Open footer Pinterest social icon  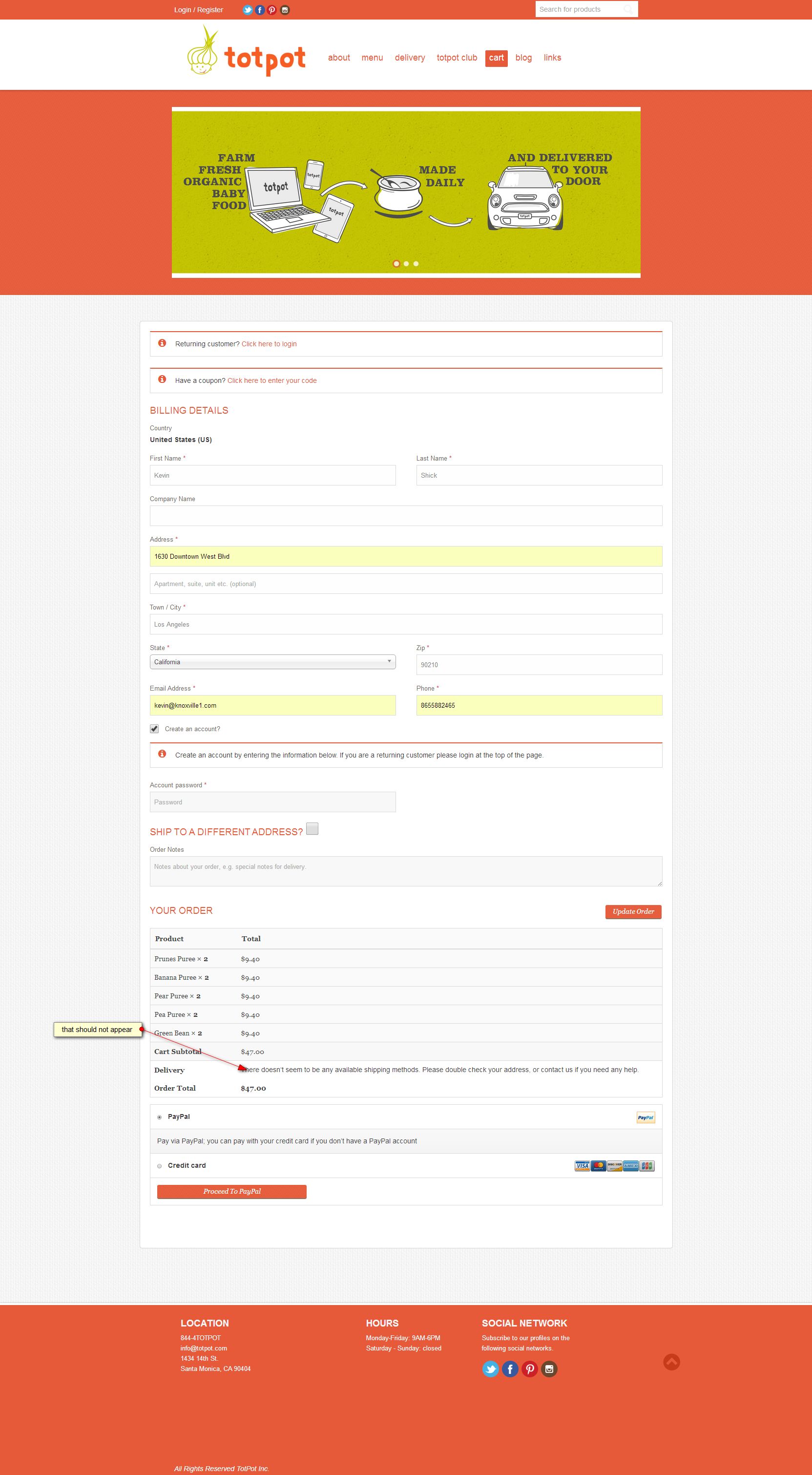(529, 1369)
